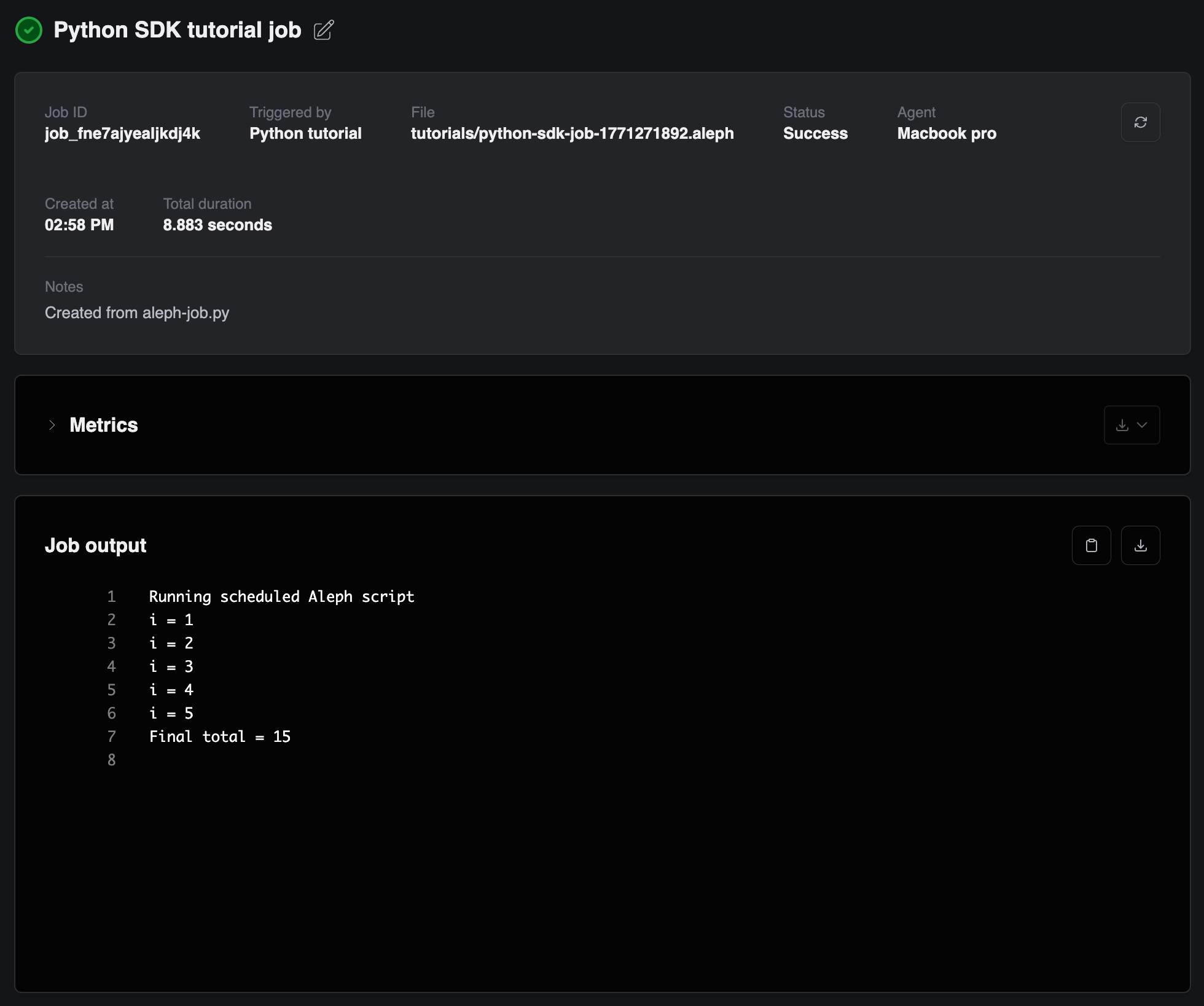Click the Metrics heading
The width and height of the screenshot is (1204, 1006).
[104, 425]
